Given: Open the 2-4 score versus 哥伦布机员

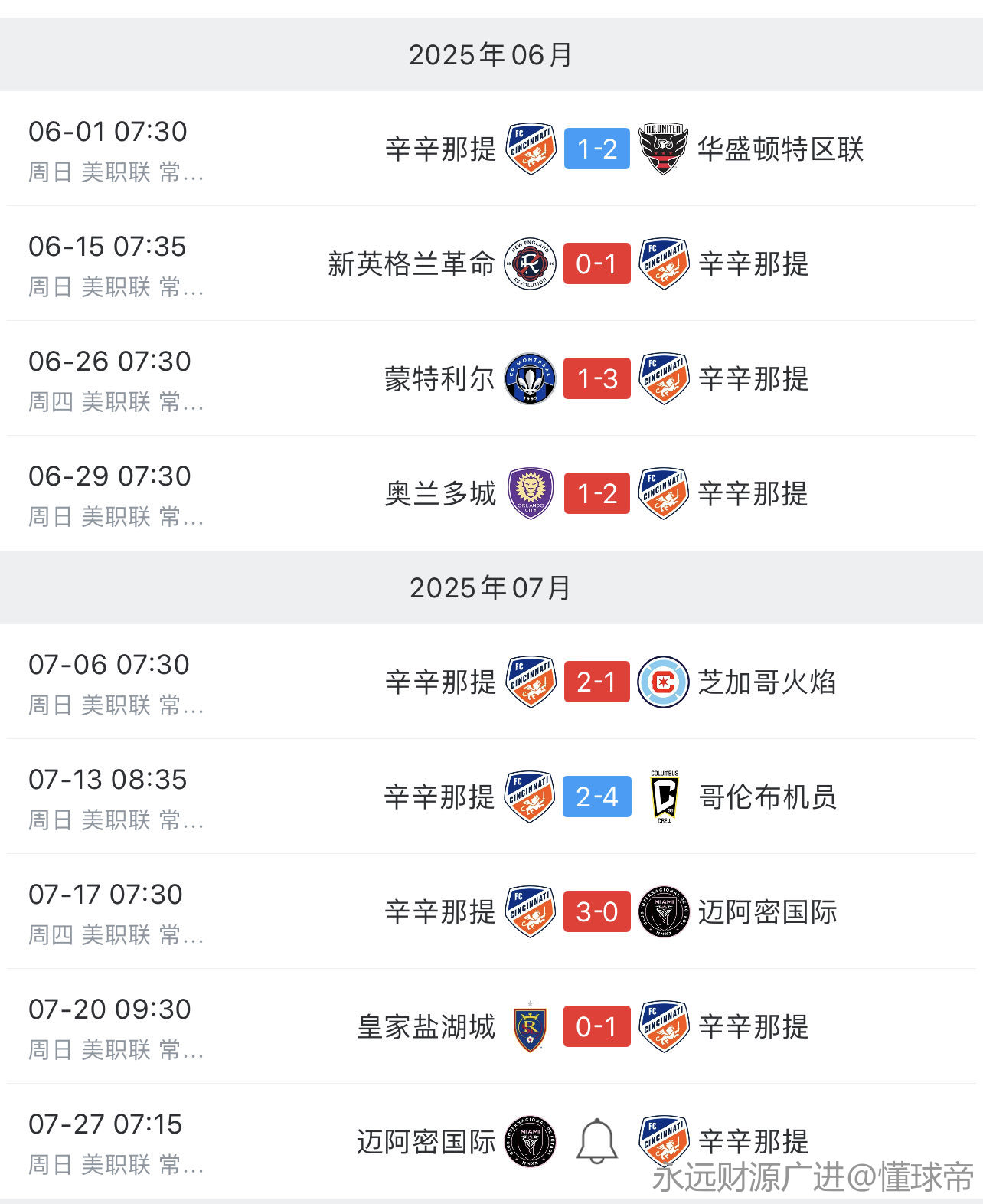Looking at the screenshot, I should tap(597, 797).
